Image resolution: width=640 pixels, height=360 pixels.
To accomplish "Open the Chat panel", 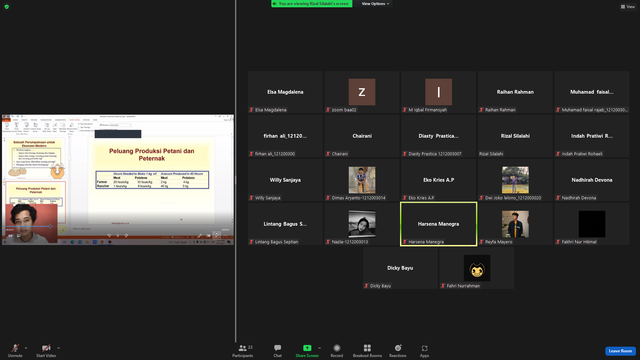I will click(x=278, y=351).
